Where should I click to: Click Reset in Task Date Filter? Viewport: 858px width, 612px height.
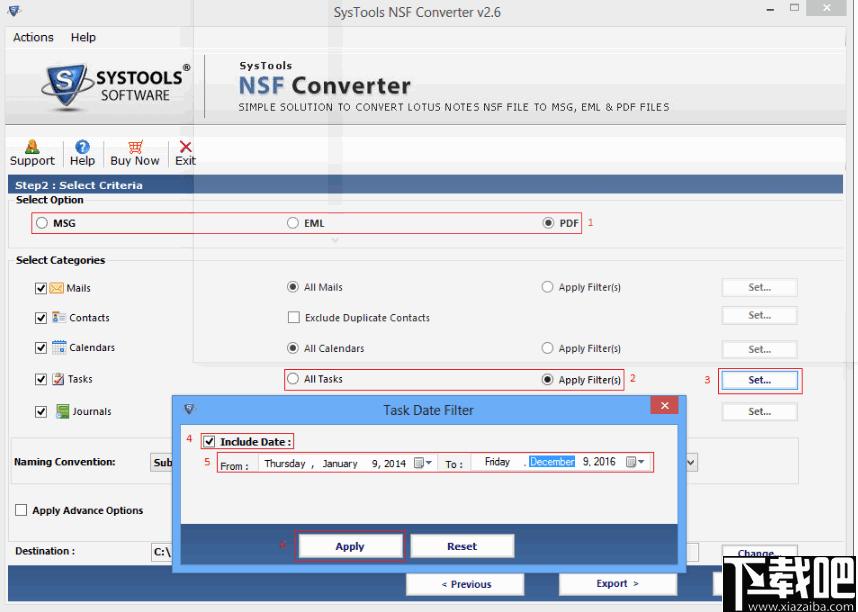click(x=462, y=546)
